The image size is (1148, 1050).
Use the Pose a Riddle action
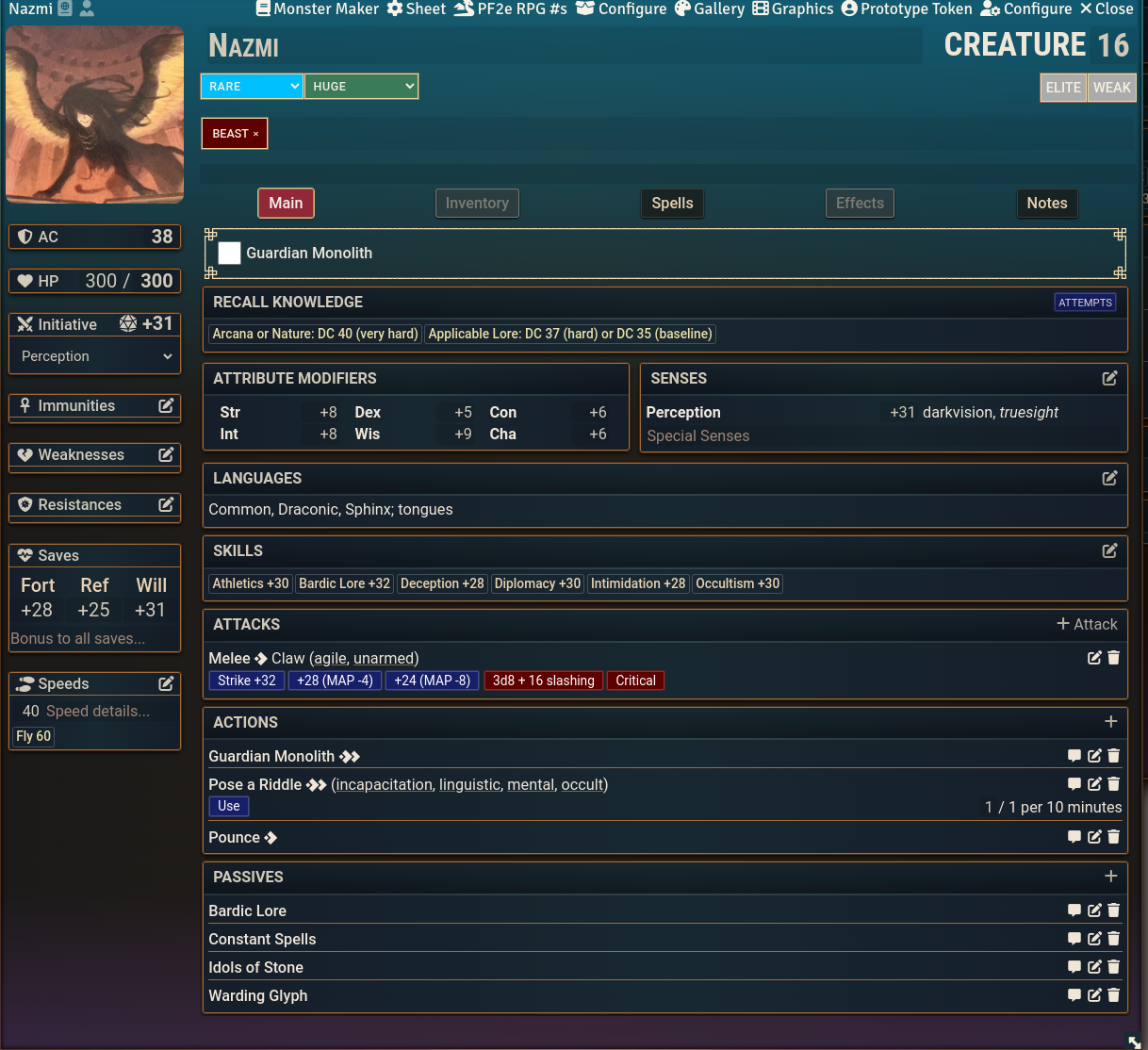[x=229, y=806]
